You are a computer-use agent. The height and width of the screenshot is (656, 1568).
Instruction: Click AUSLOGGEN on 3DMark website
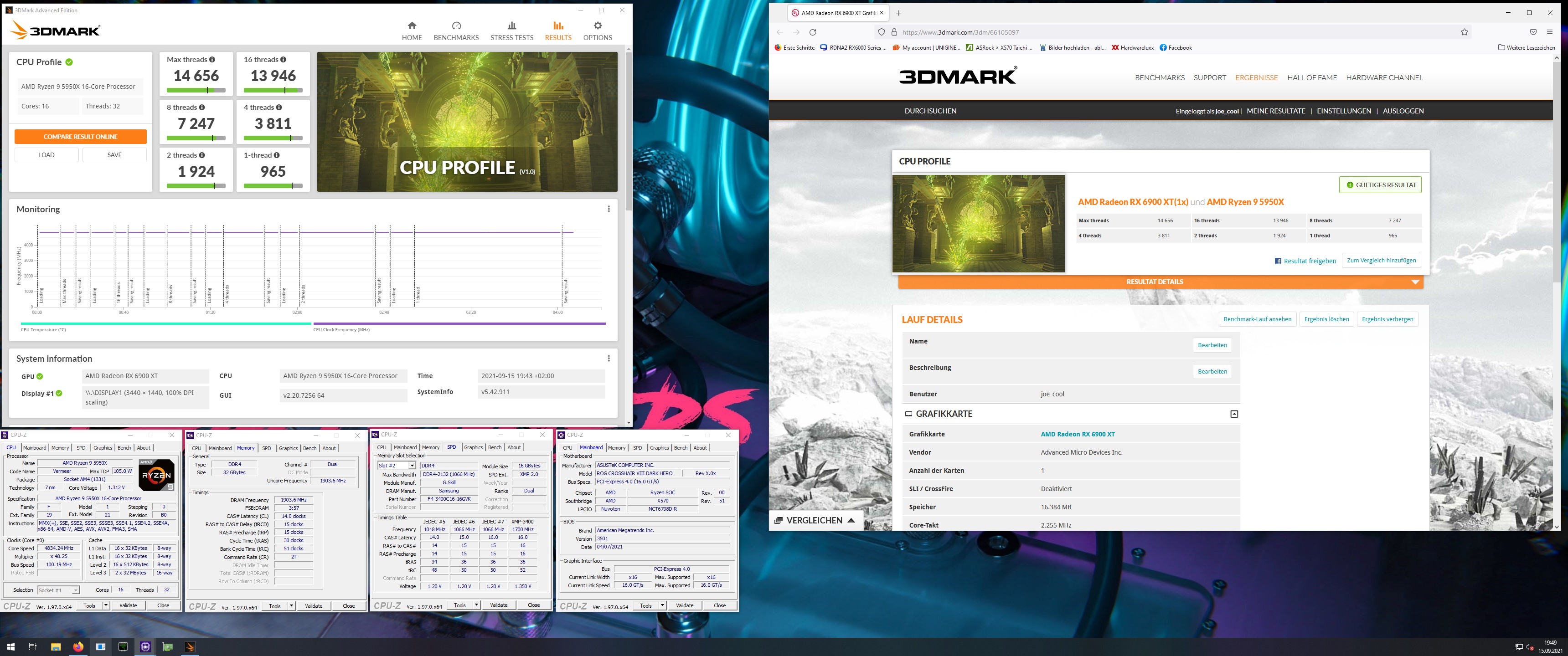click(x=1403, y=111)
